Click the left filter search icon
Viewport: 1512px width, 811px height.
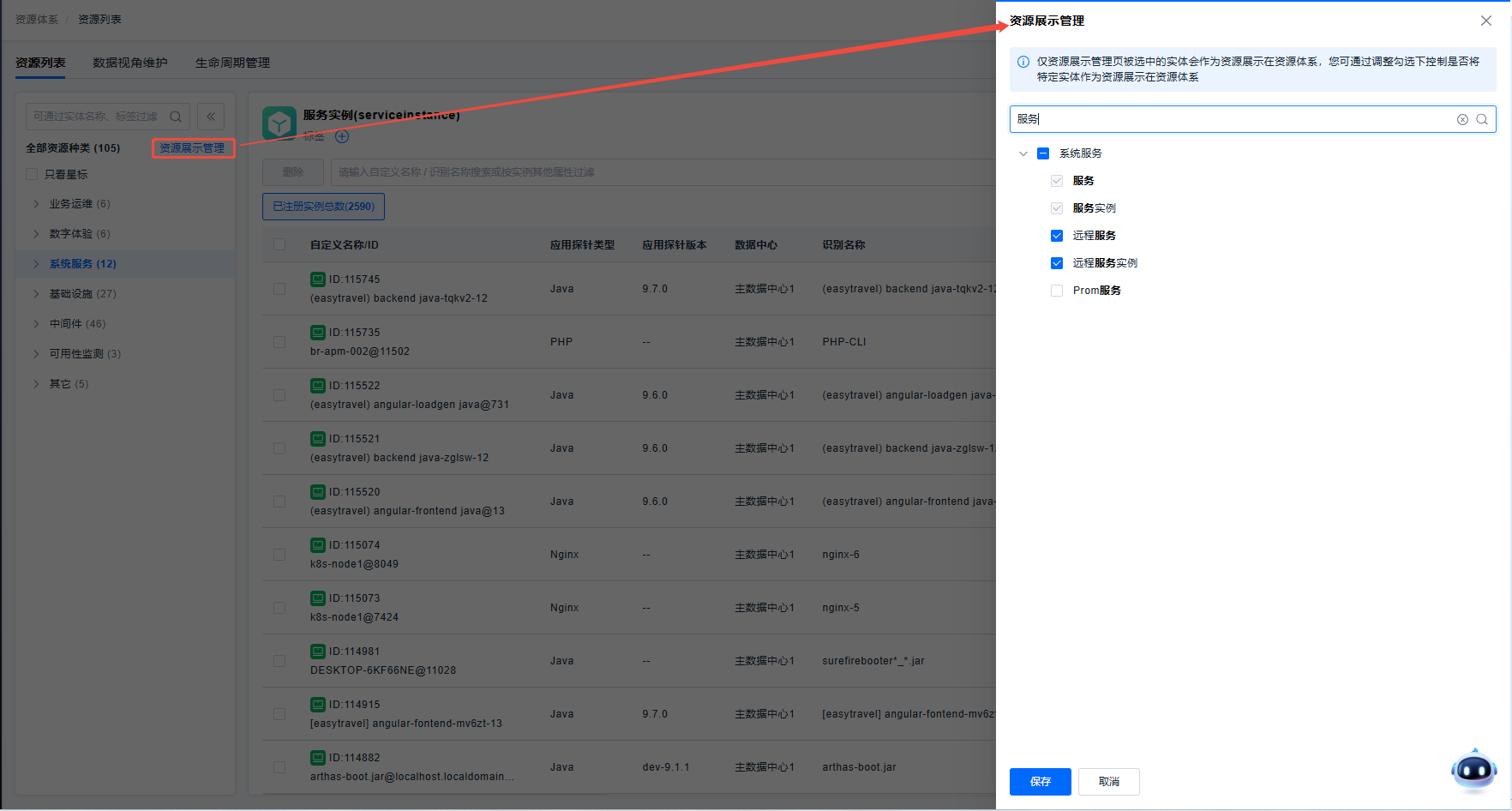click(176, 117)
